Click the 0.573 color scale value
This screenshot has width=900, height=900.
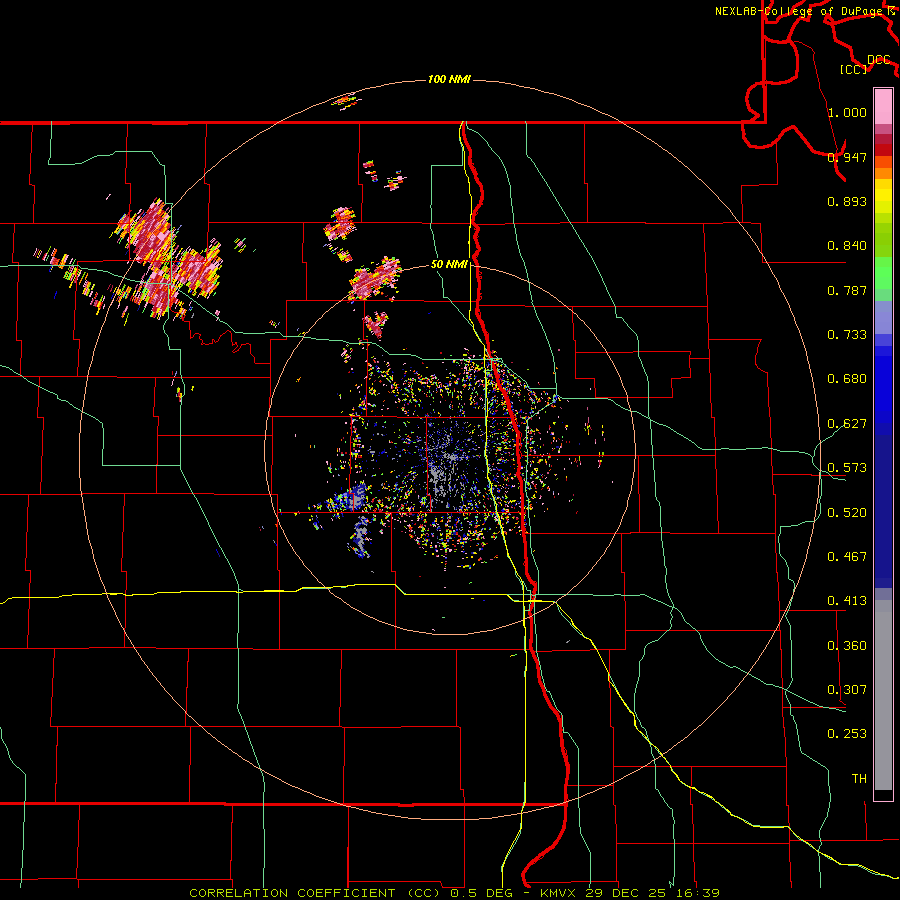(847, 468)
